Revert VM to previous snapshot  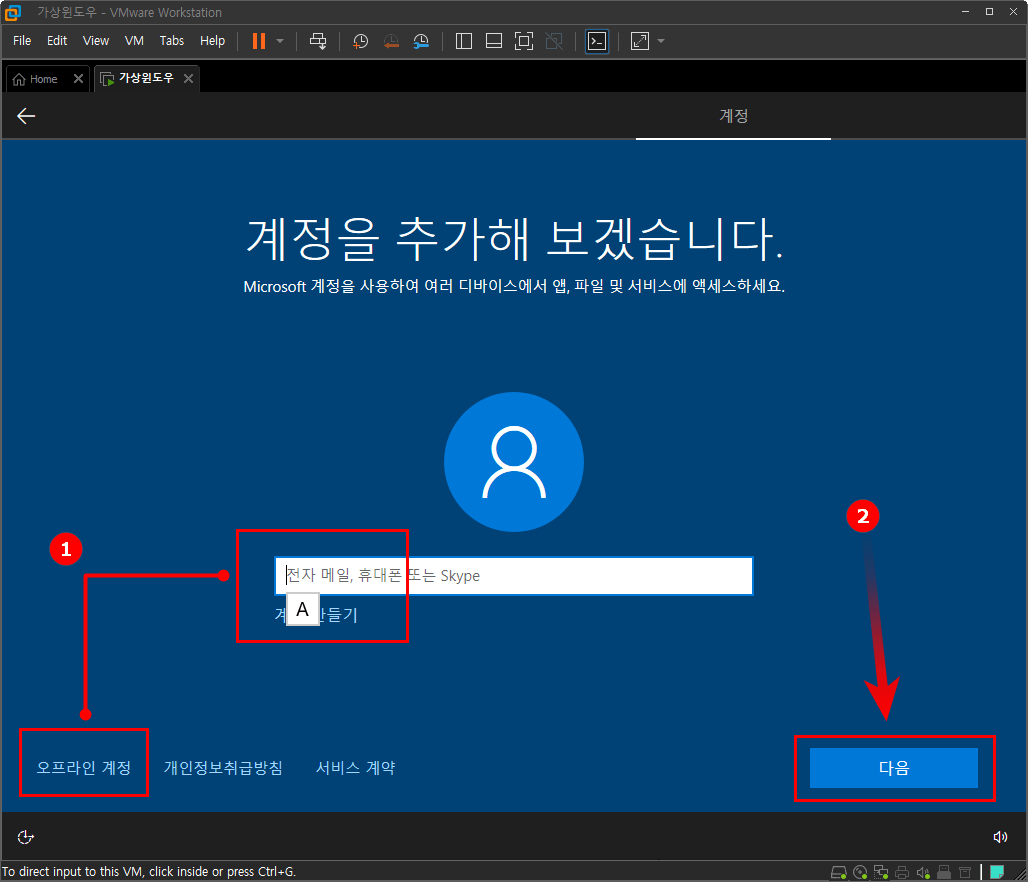tap(391, 41)
